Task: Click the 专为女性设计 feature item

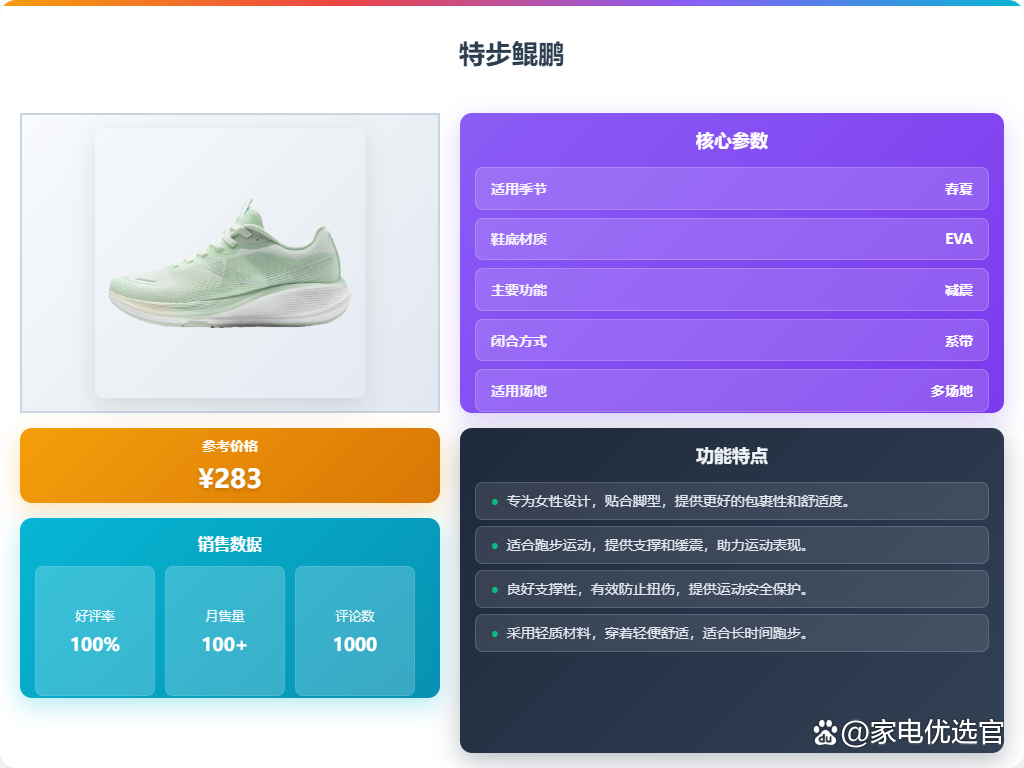Action: tap(731, 501)
